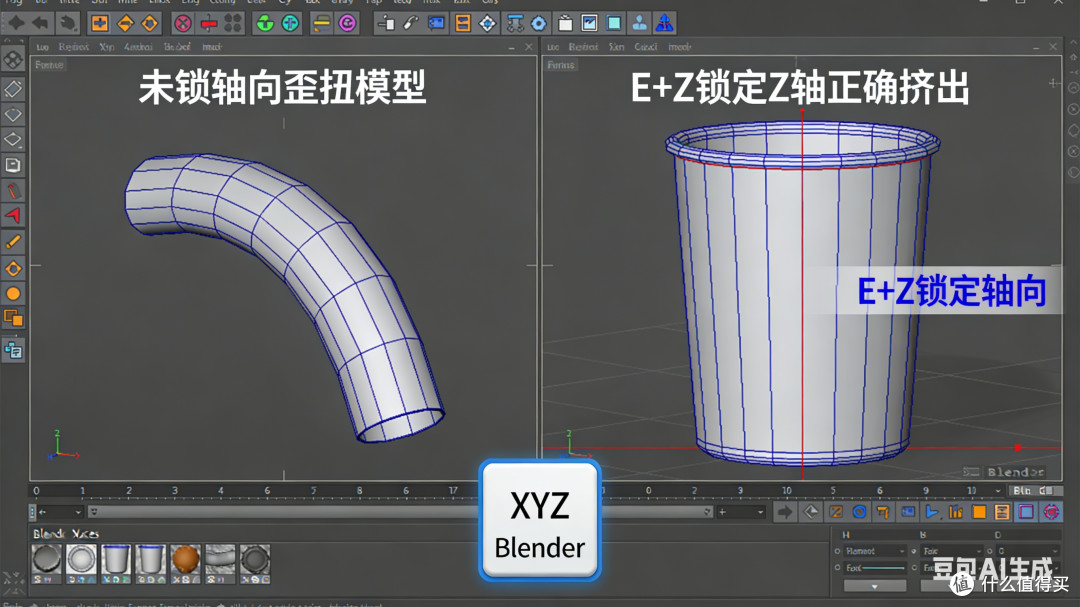1080x607 pixels.
Task: Open the picture frame icon in top toolbar
Action: coord(590,23)
